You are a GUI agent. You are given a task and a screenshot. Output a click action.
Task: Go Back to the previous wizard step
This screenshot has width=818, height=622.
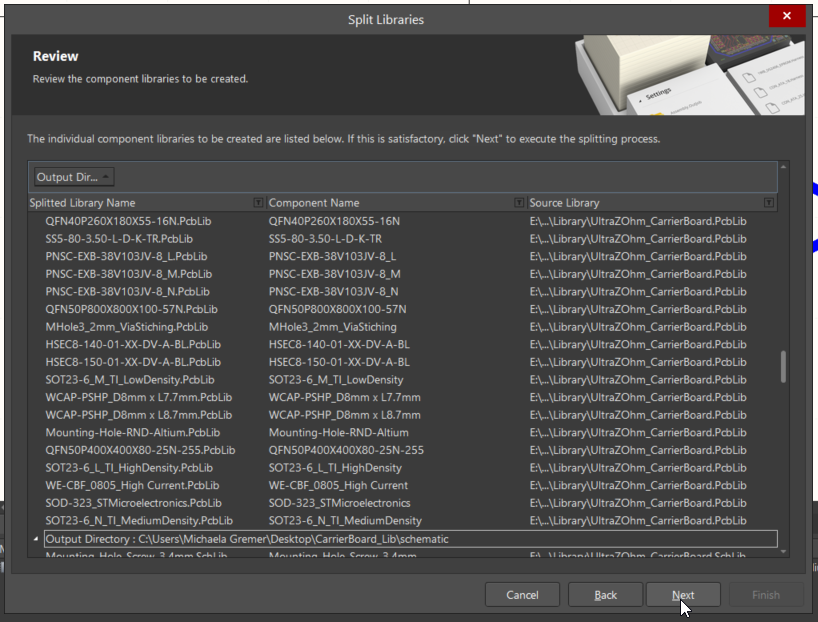click(605, 595)
